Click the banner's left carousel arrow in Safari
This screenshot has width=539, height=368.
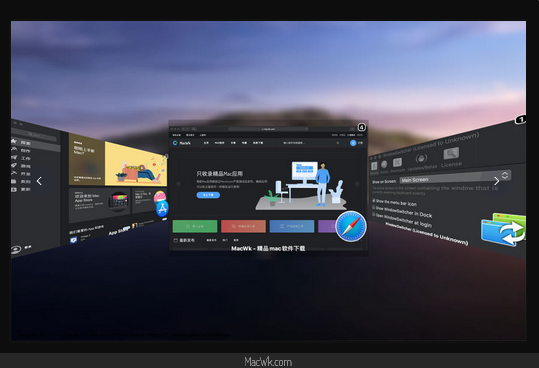pos(178,184)
